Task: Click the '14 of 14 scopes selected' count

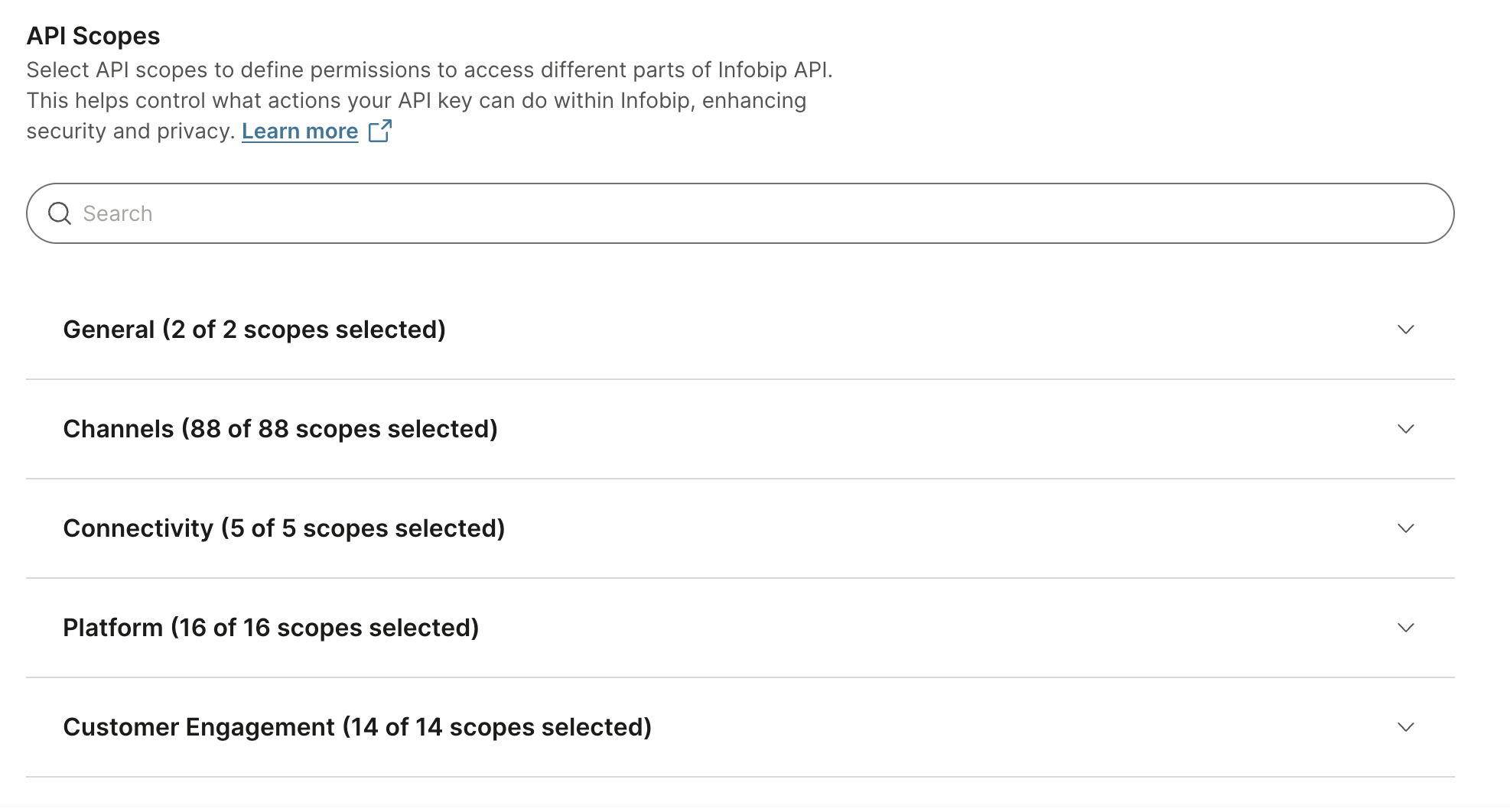Action: [497, 727]
